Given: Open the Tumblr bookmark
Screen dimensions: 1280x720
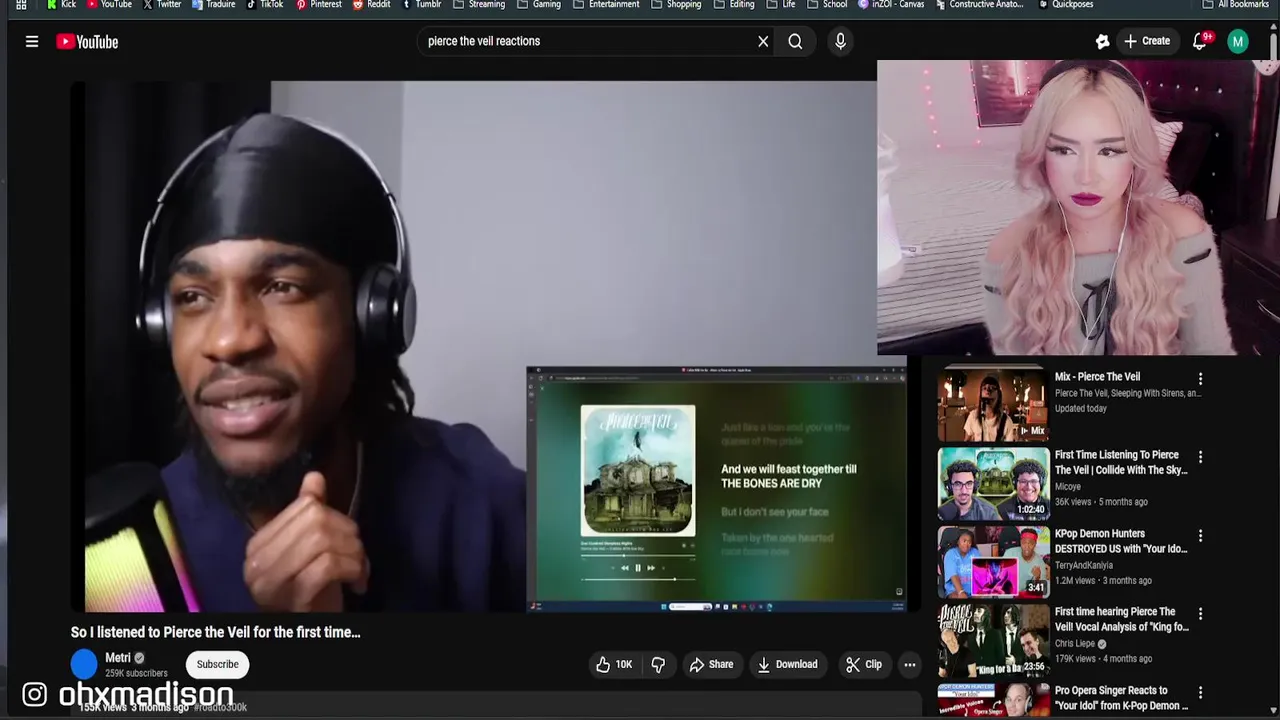Looking at the screenshot, I should pyautogui.click(x=421, y=5).
